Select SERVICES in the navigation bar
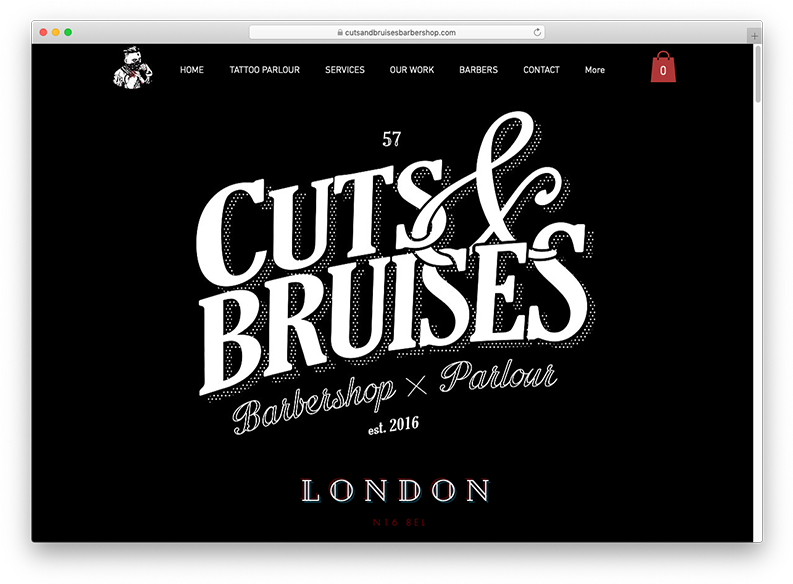Viewport: 793px width, 584px height. coord(345,70)
